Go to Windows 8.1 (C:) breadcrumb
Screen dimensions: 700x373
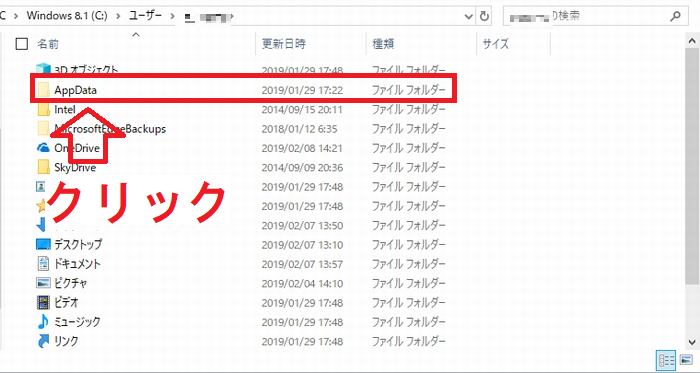67,16
